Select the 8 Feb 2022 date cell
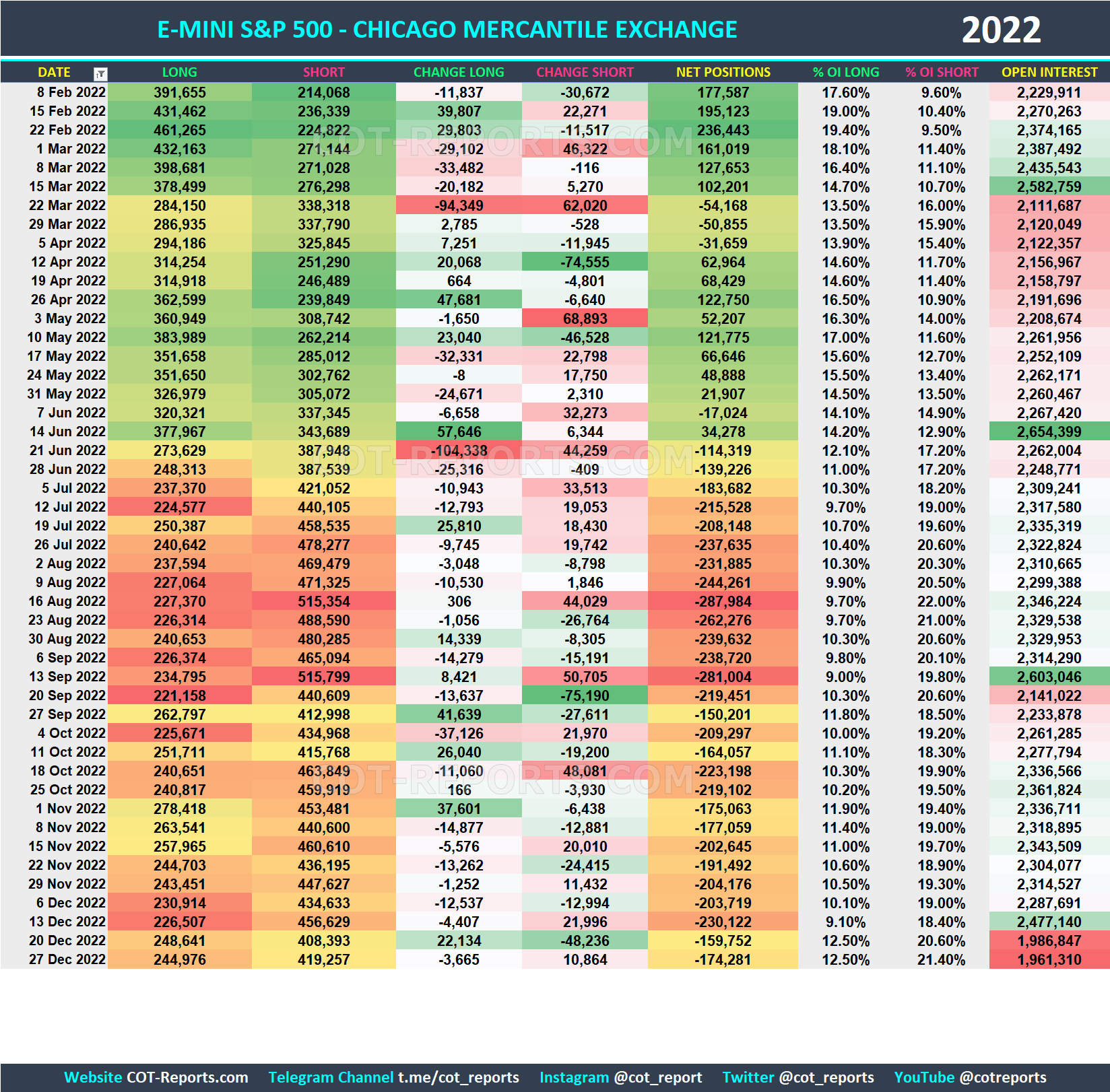The image size is (1110, 1092). [71, 92]
